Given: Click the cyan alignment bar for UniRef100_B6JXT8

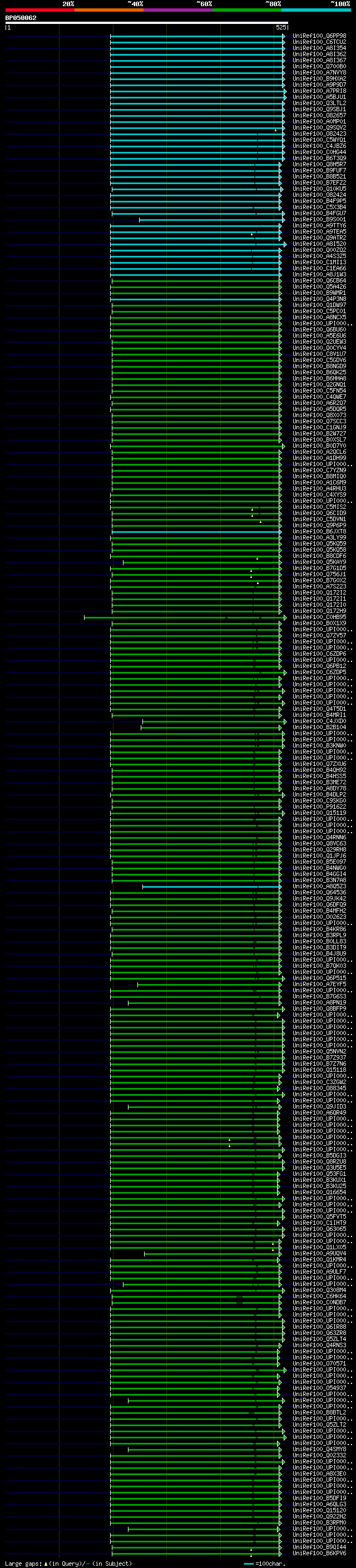Looking at the screenshot, I should (x=196, y=532).
